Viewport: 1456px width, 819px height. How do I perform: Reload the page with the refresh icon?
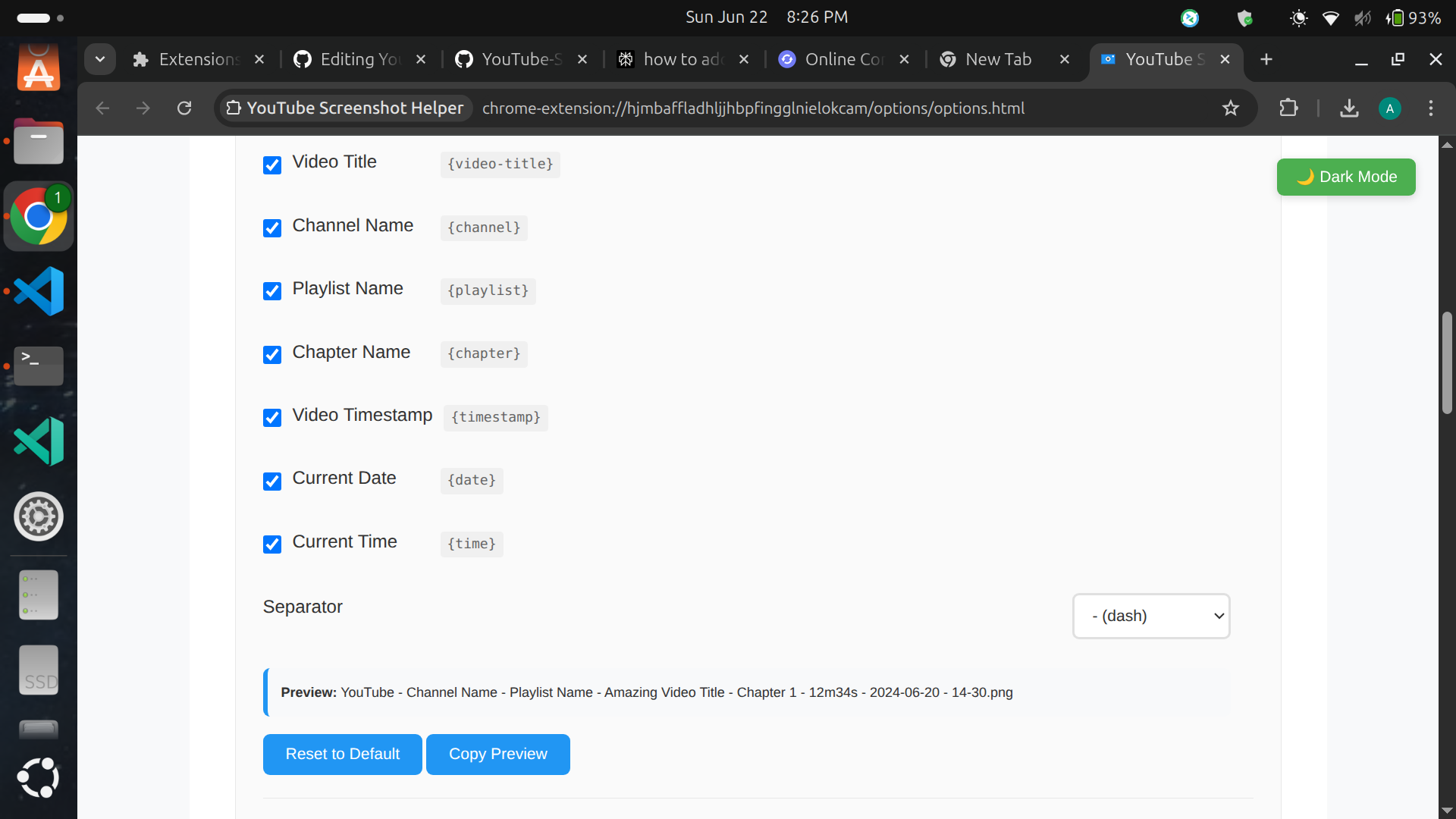184,108
